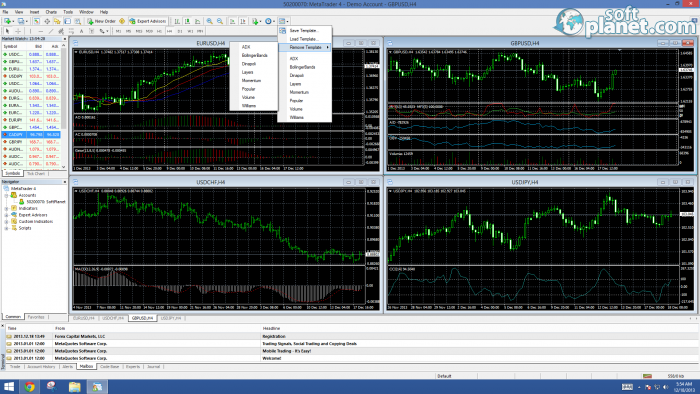700x394 pixels.
Task: Switch chart to line chart icon
Action: pos(197,21)
